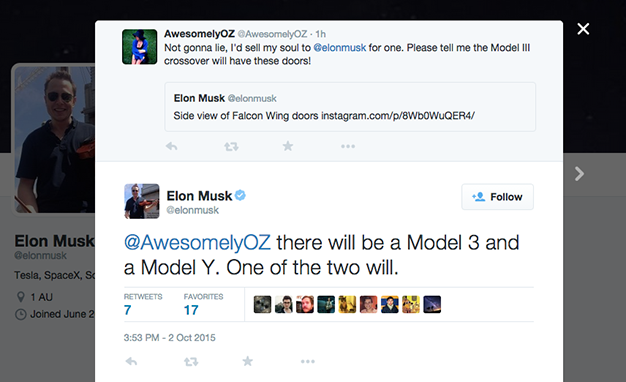Retweet Elon Musk's Model Y tweet

pos(191,362)
